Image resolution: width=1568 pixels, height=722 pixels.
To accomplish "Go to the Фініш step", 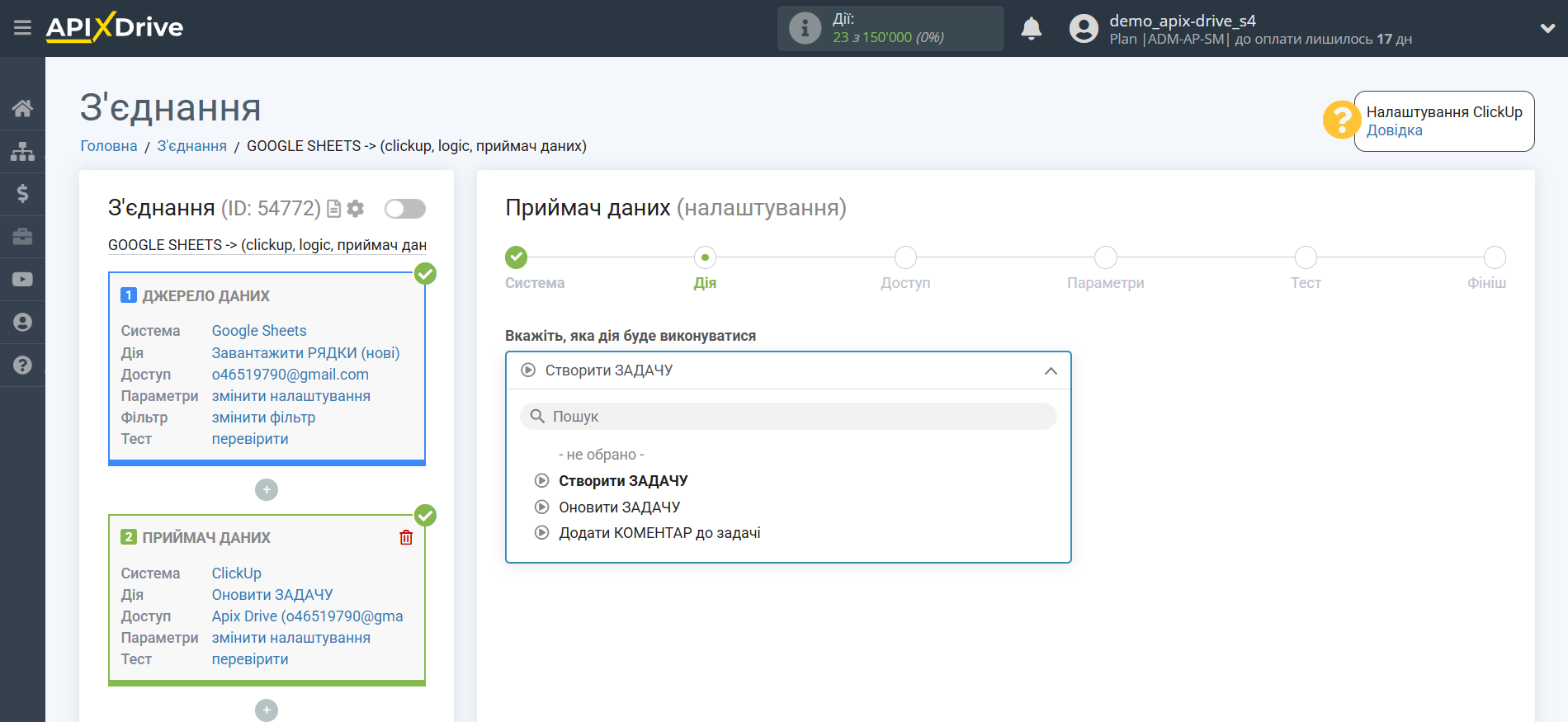I will [x=1495, y=257].
